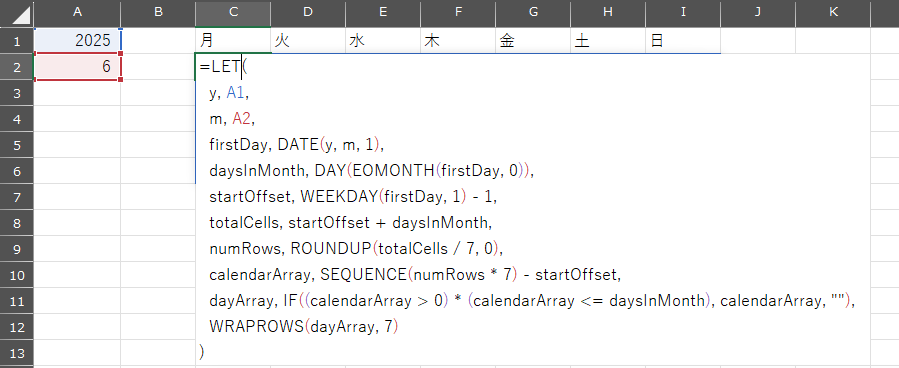The height and width of the screenshot is (368, 899).
Task: Click empty cell B1
Action: tap(158, 41)
